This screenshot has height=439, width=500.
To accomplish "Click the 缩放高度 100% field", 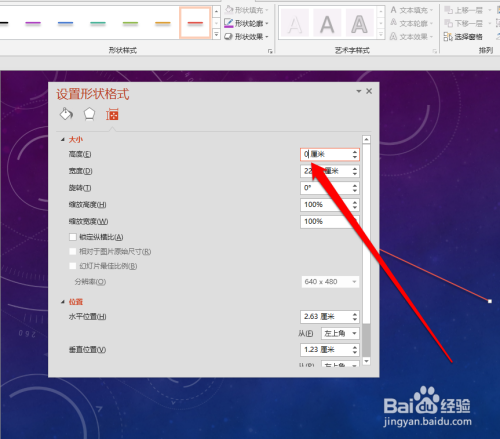I will (330, 204).
